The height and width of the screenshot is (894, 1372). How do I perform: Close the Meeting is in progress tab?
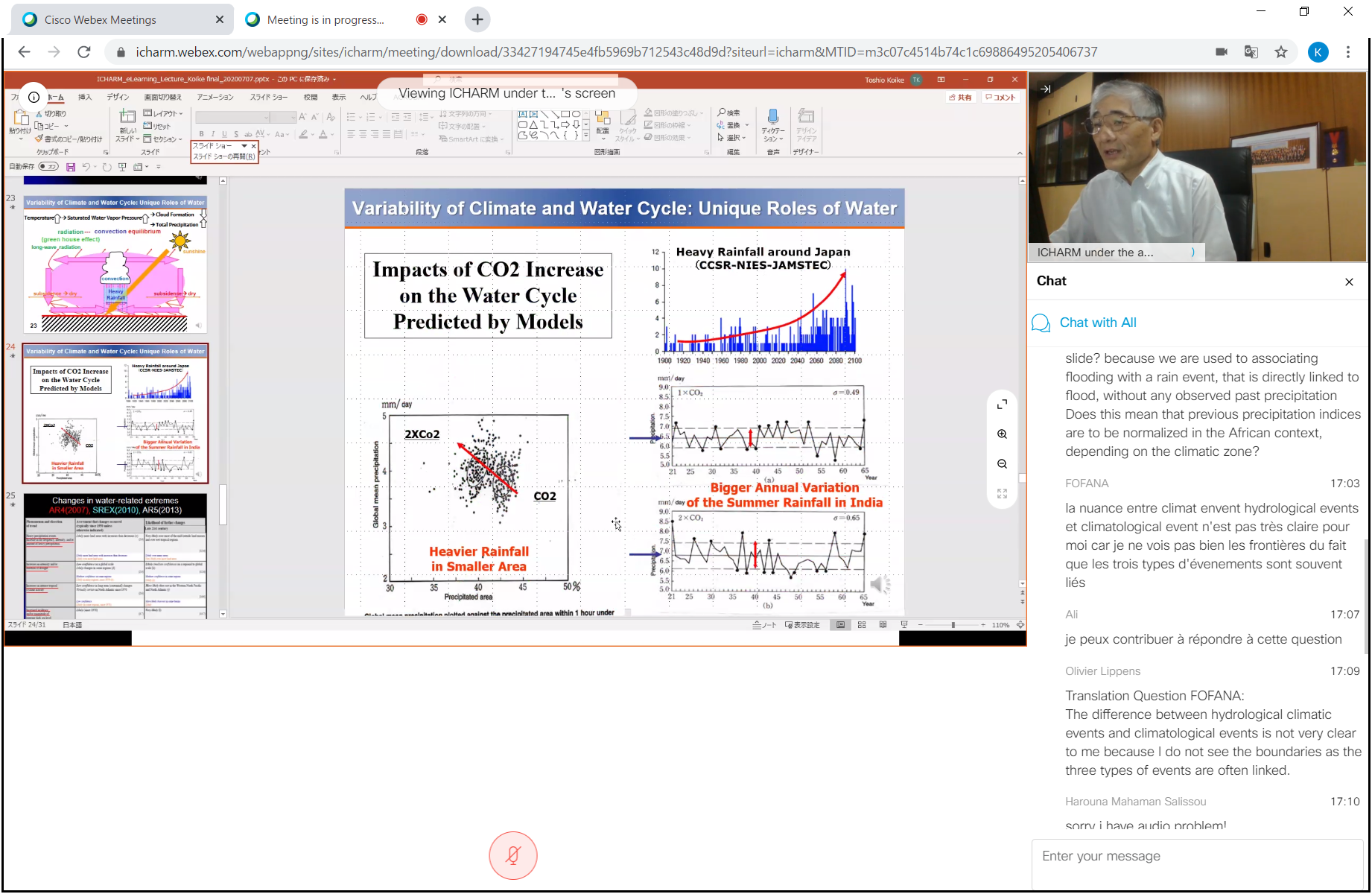[442, 19]
